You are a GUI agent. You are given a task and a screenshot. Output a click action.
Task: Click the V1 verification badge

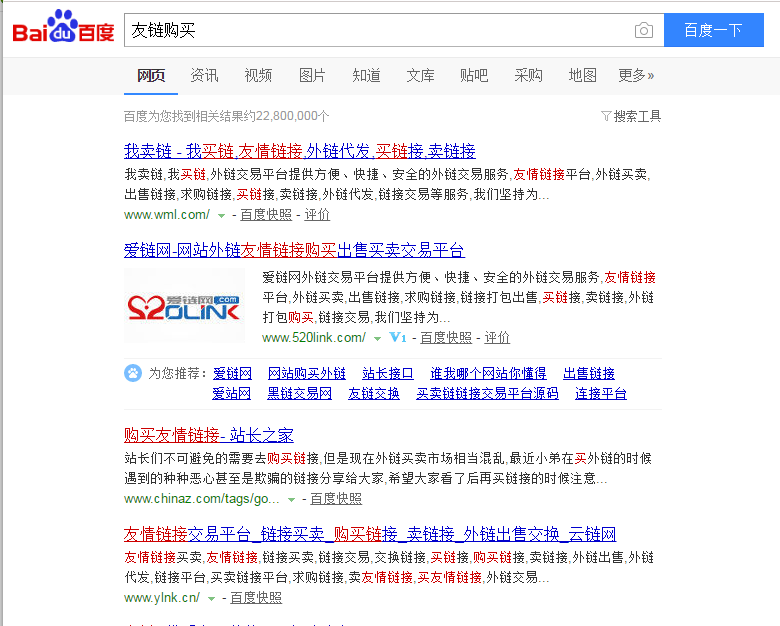coord(397,337)
